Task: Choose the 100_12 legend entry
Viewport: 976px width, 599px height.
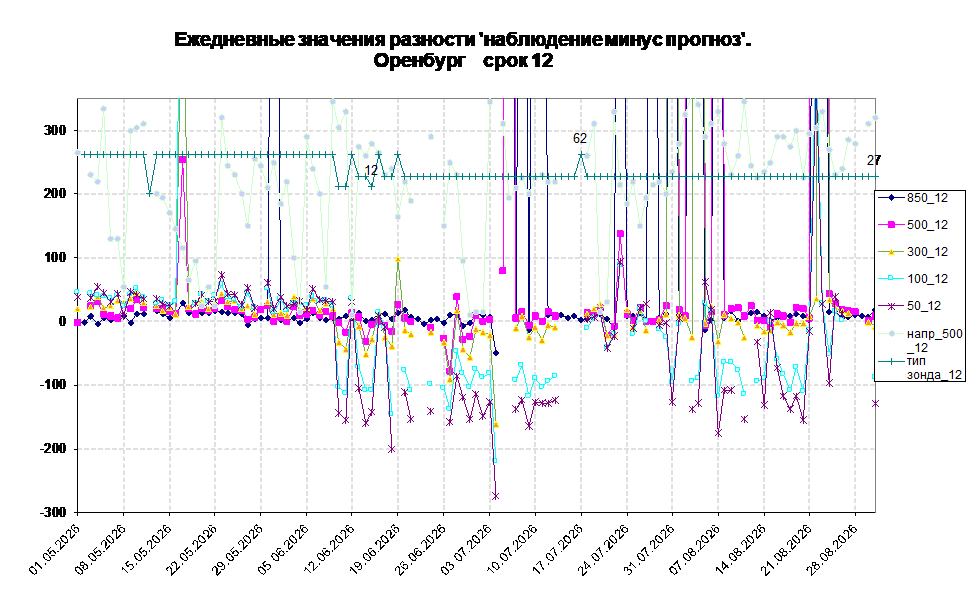Action: (913, 278)
